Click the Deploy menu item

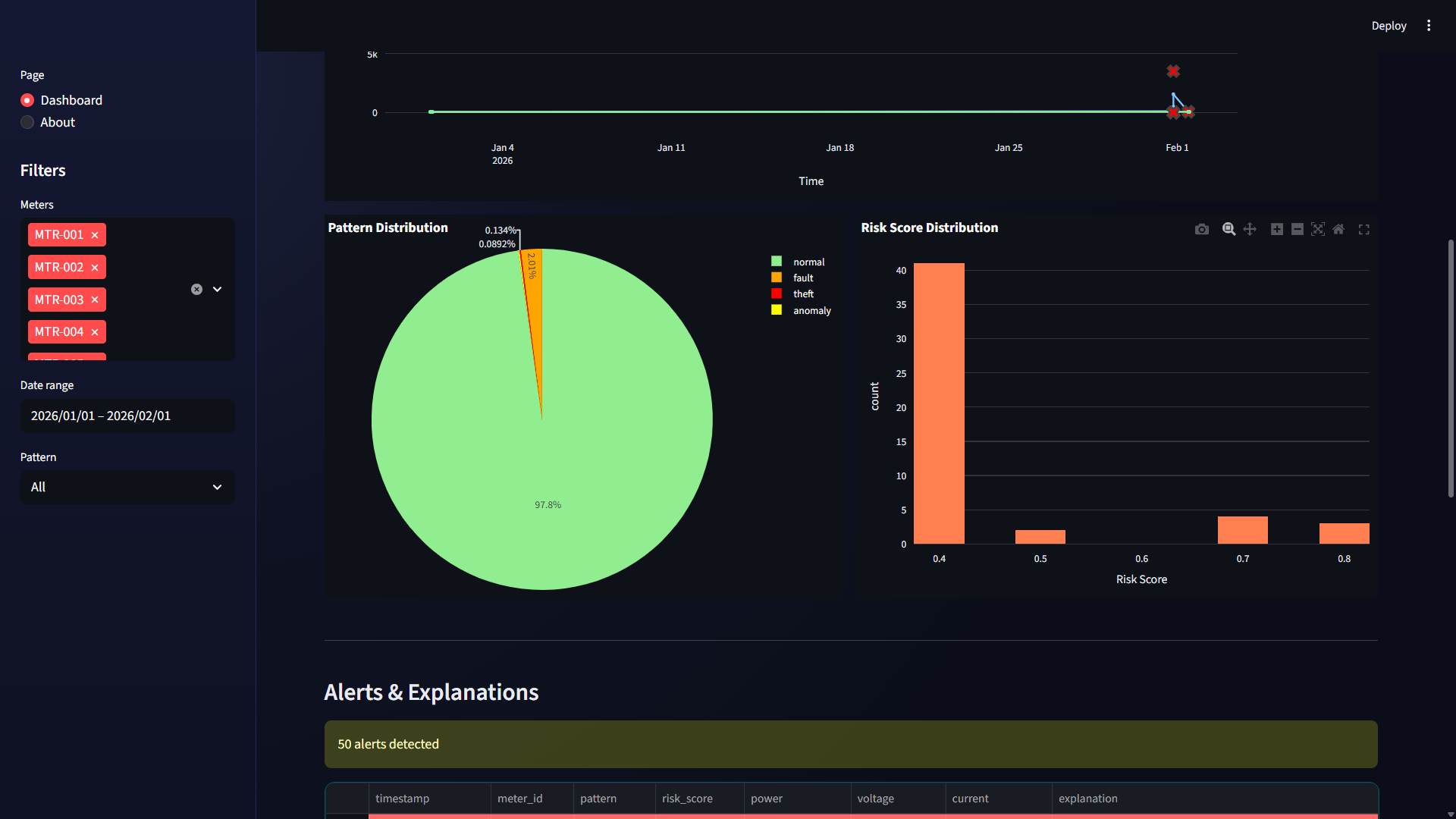(x=1389, y=25)
